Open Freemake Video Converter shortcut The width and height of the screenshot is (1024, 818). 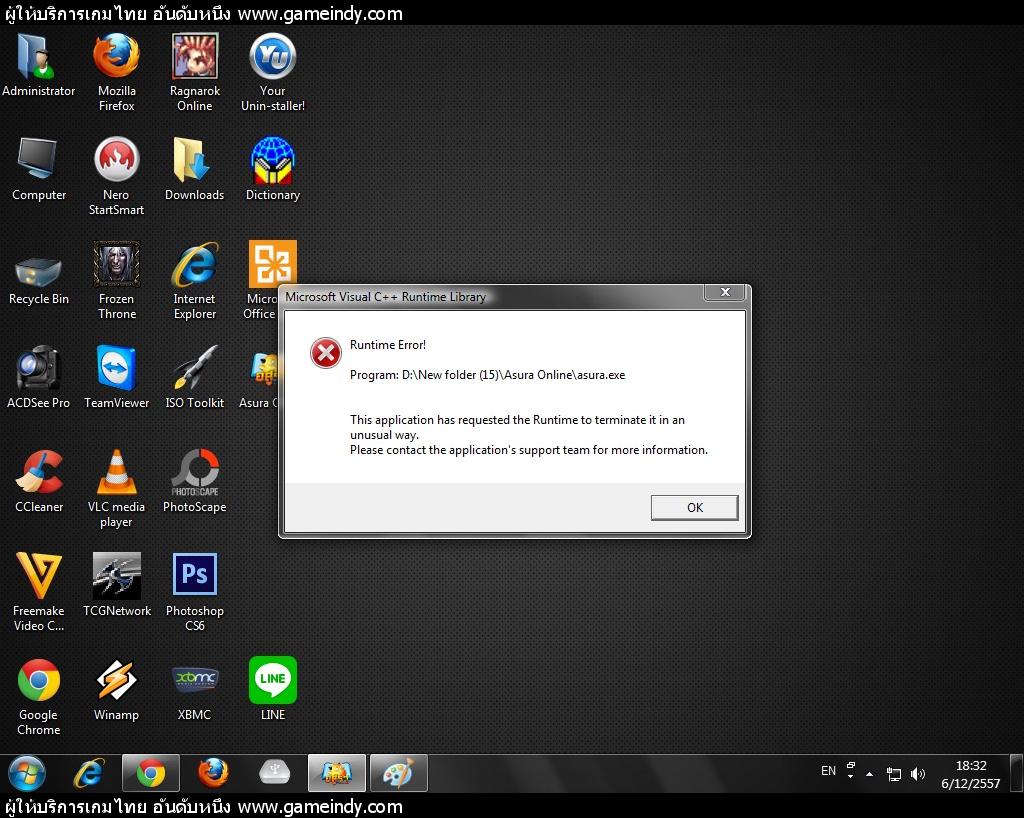click(x=38, y=592)
